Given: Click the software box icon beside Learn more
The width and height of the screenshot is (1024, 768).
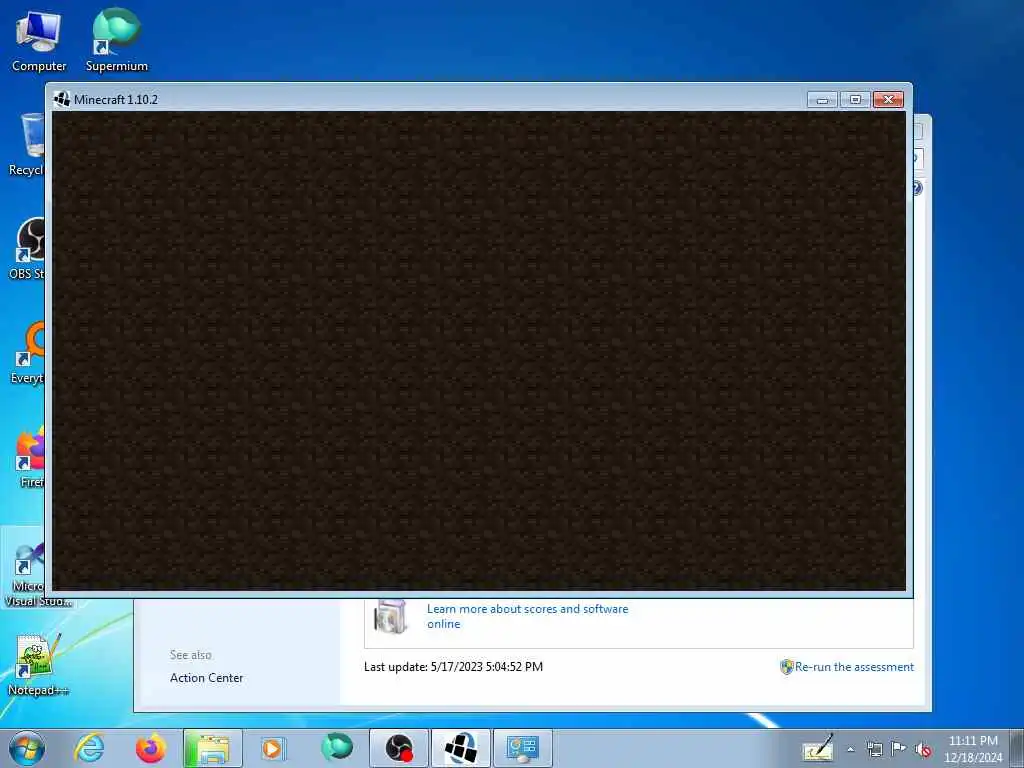Looking at the screenshot, I should pyautogui.click(x=391, y=616).
